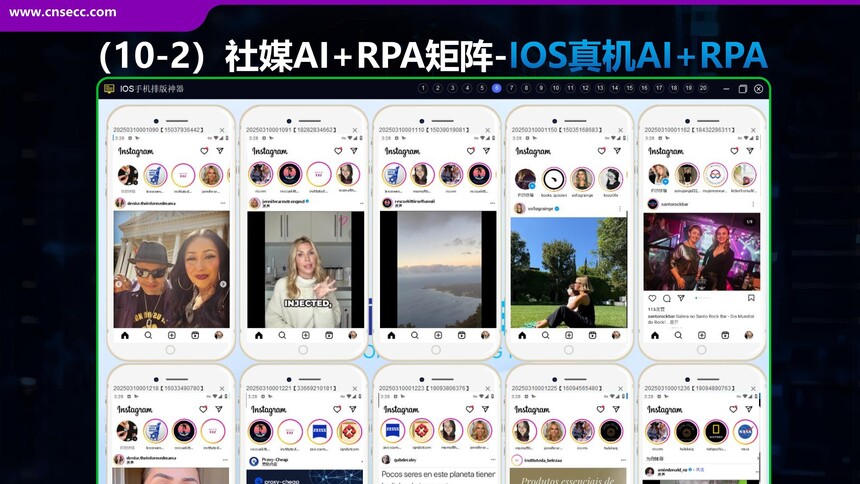This screenshot has height=484, width=860.
Task: Open page 15 of the phone grid
Action: pyautogui.click(x=630, y=88)
